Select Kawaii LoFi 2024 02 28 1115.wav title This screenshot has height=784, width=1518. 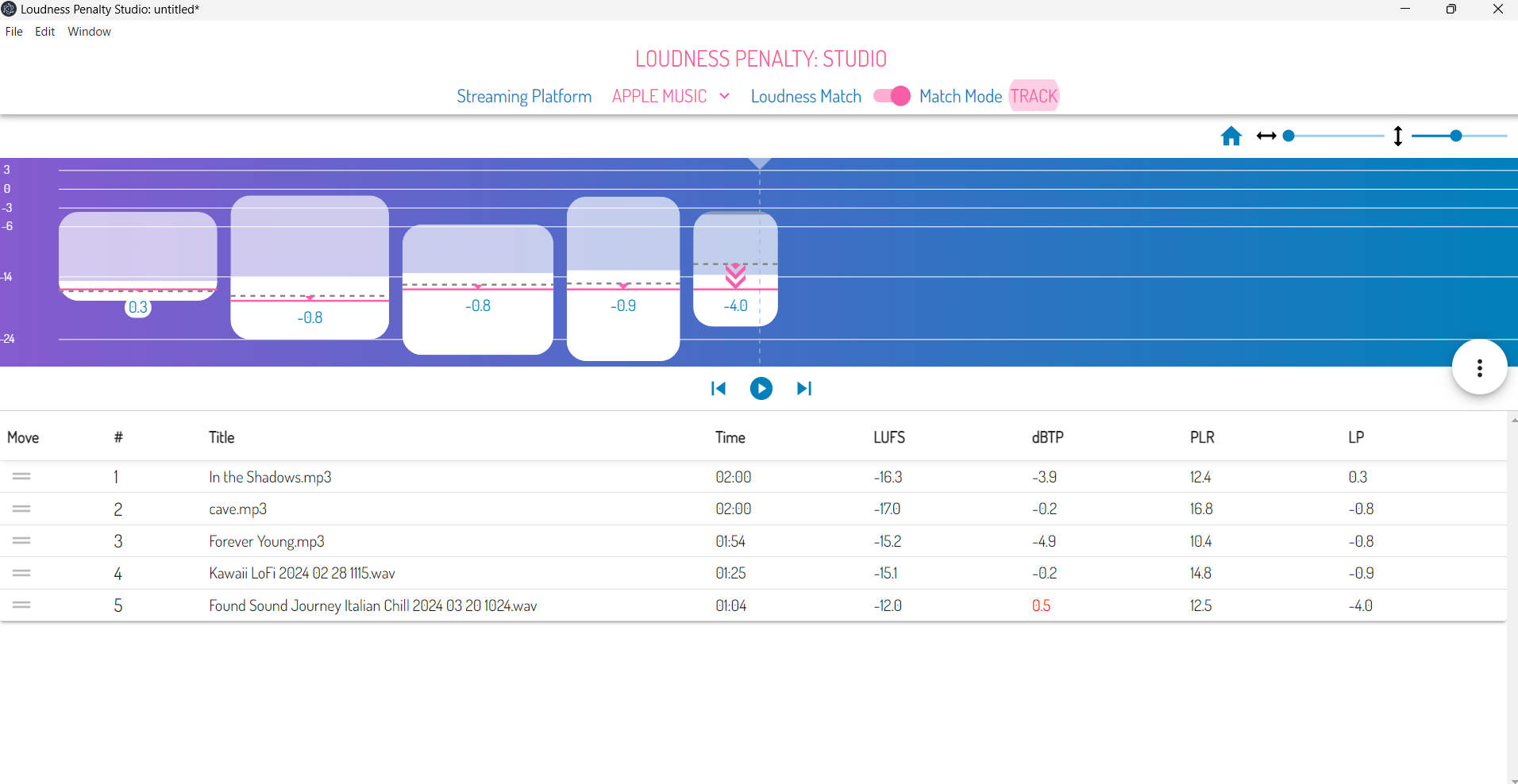point(302,573)
